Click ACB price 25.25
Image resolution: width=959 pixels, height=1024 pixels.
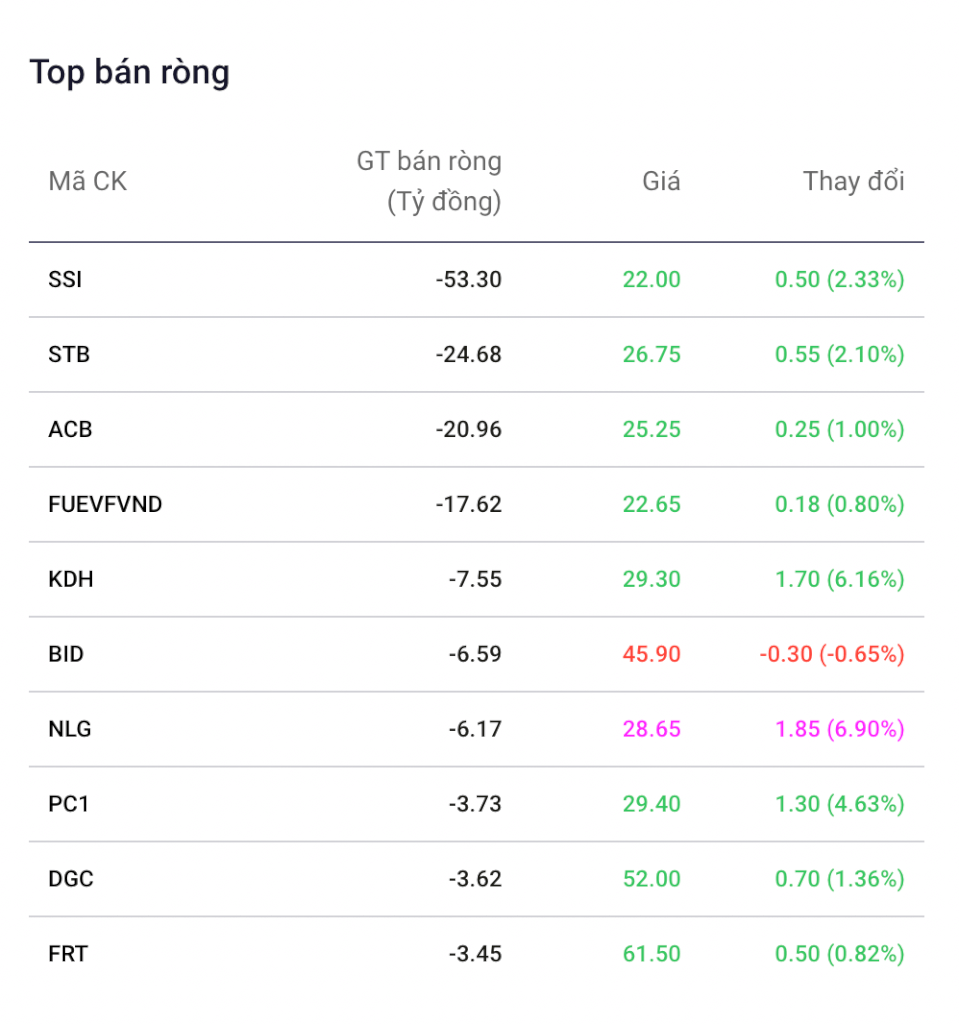coord(651,430)
